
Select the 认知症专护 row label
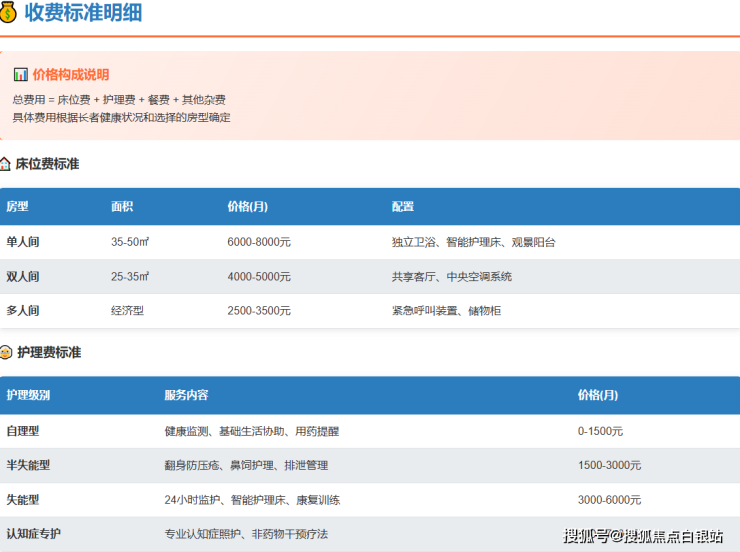[x=34, y=534]
